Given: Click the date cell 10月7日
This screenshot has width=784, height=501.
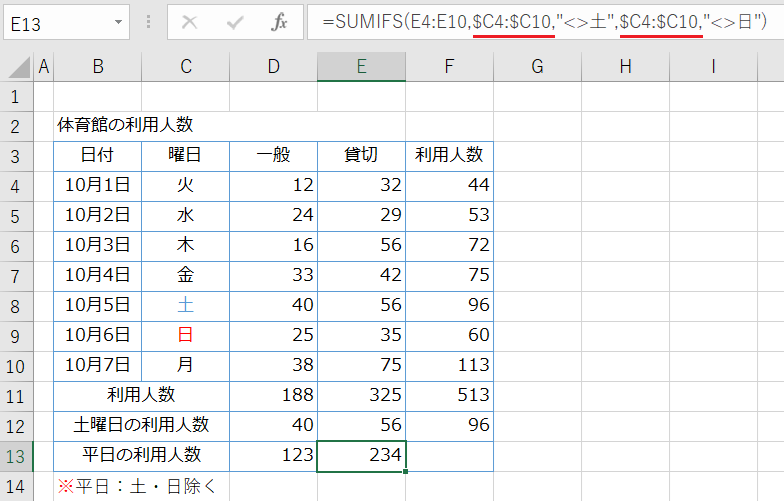Looking at the screenshot, I should tap(98, 366).
